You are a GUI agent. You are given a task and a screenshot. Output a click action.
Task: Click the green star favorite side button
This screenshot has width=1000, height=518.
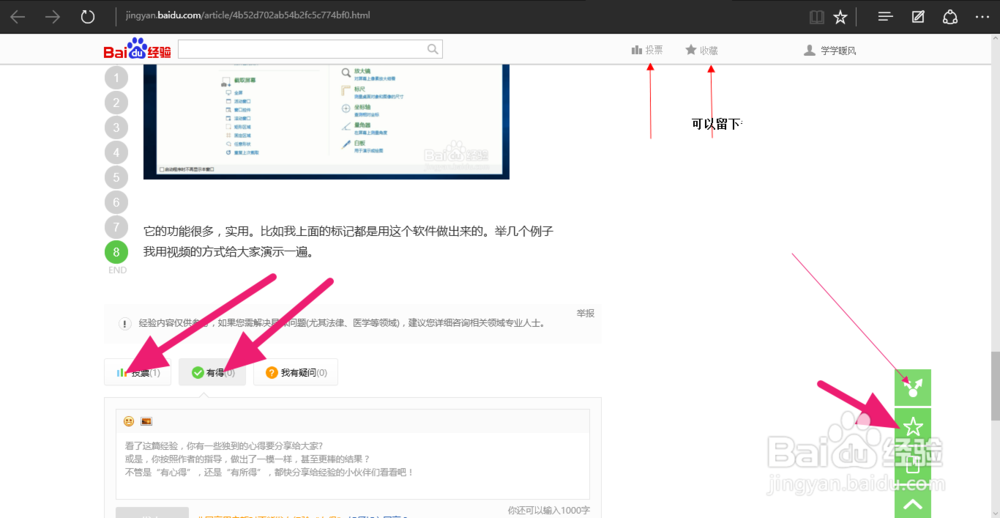(x=913, y=426)
